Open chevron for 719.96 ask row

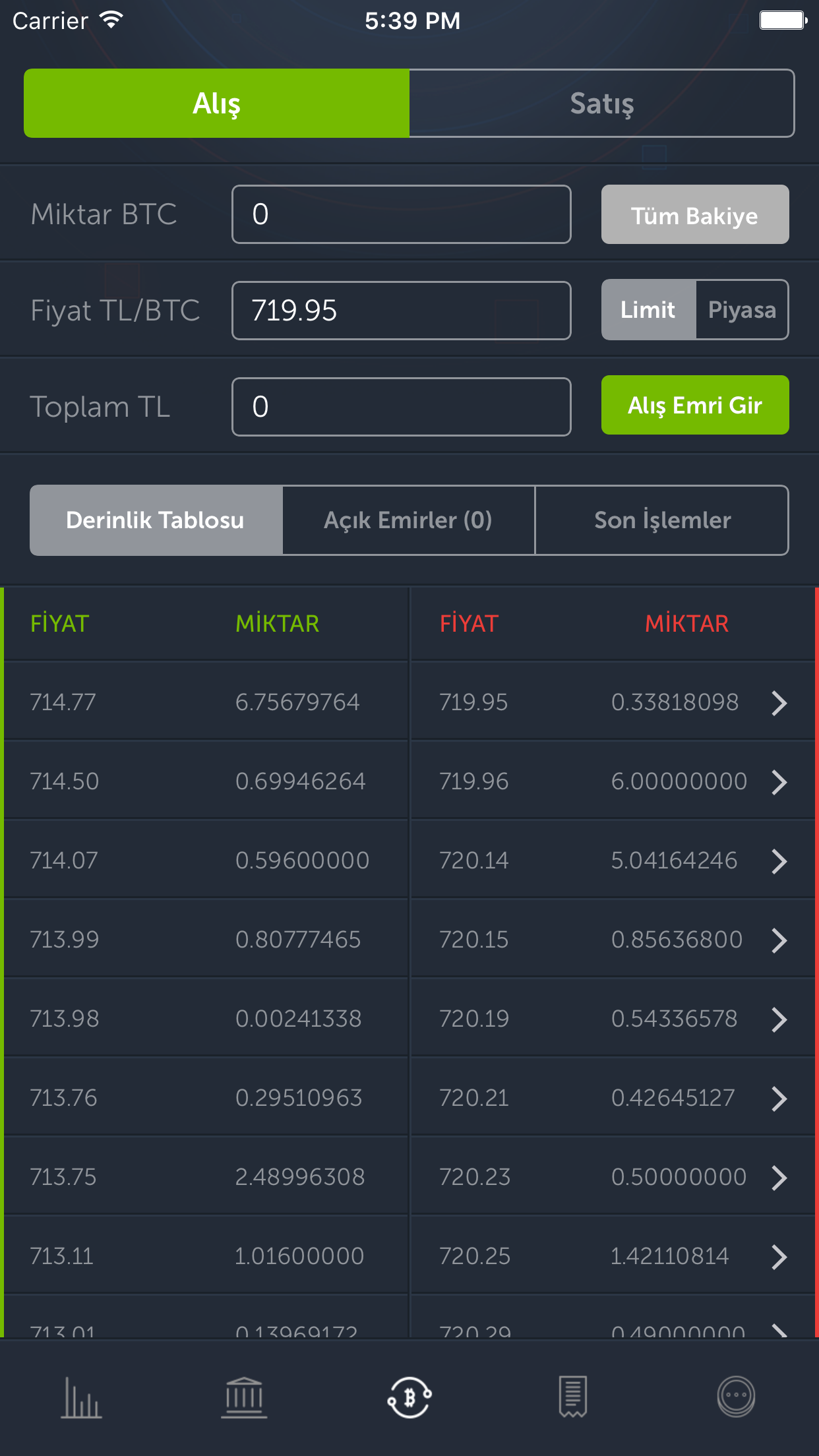point(779,782)
